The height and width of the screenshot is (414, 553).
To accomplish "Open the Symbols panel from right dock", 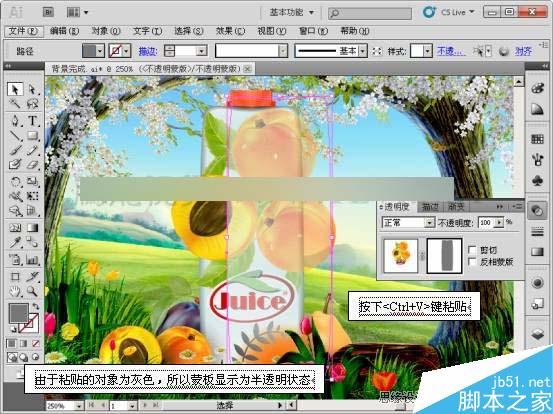I will [537, 181].
